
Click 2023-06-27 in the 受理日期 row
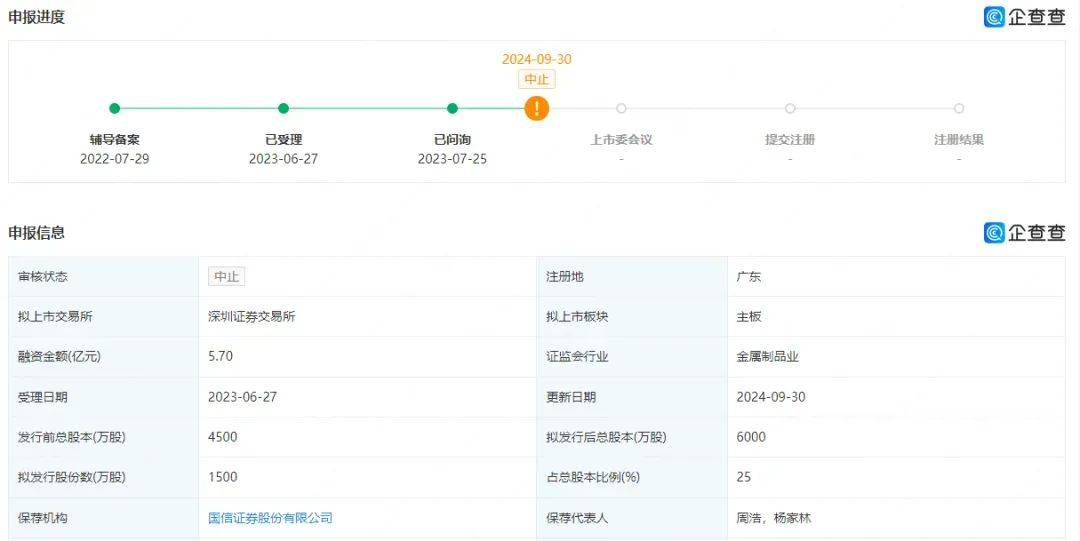click(x=242, y=397)
